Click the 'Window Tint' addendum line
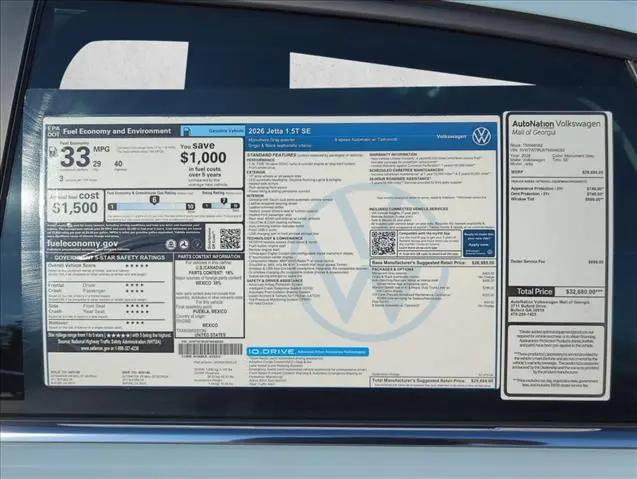Viewport: 637px width, 479px height. pos(557,199)
